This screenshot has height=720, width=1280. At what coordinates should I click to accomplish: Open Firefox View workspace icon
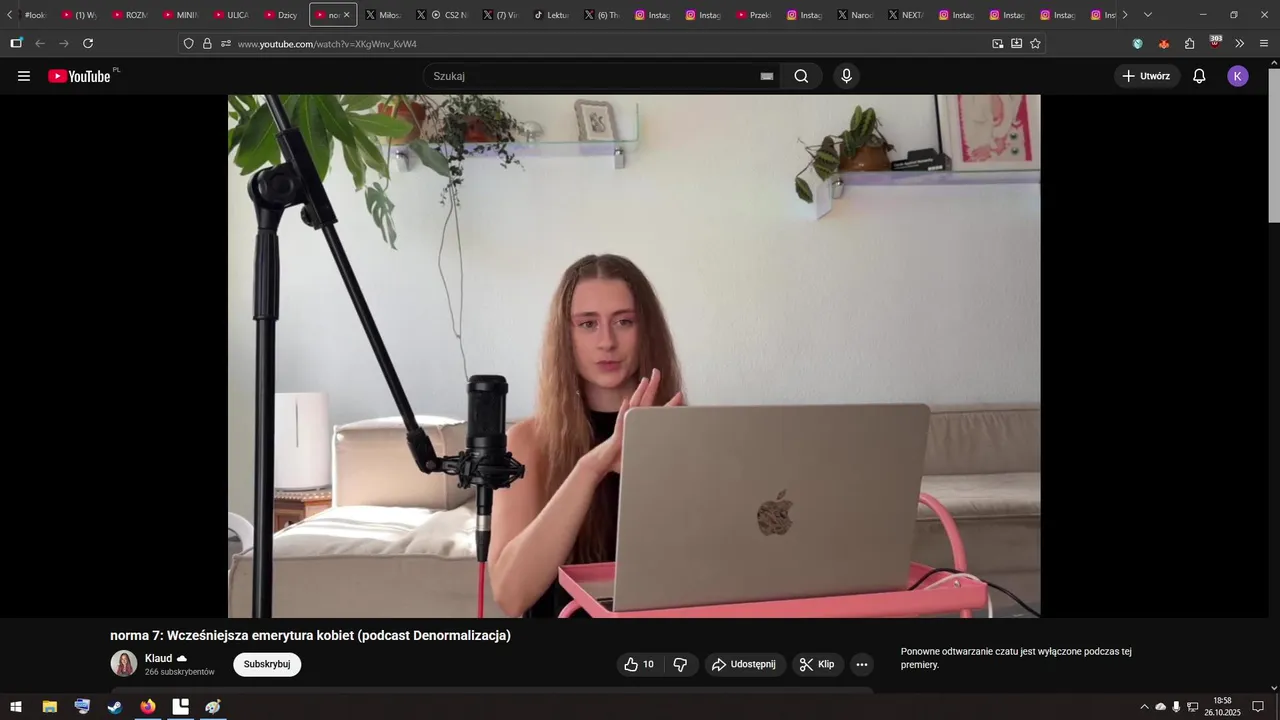pyautogui.click(x=16, y=43)
